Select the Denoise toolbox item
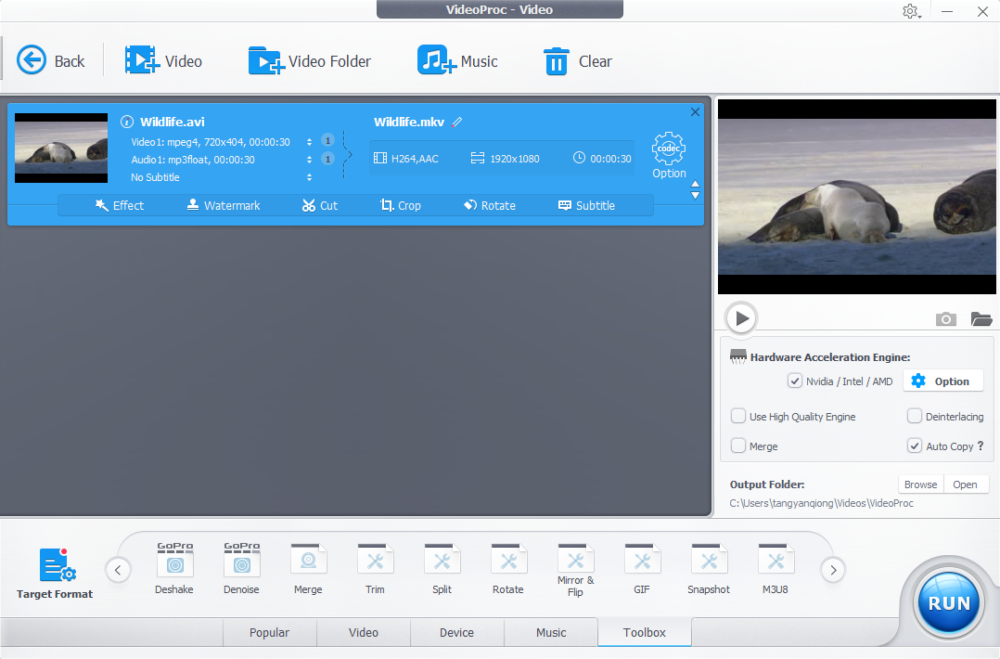Screen dimensions: 1000x659 [241, 568]
